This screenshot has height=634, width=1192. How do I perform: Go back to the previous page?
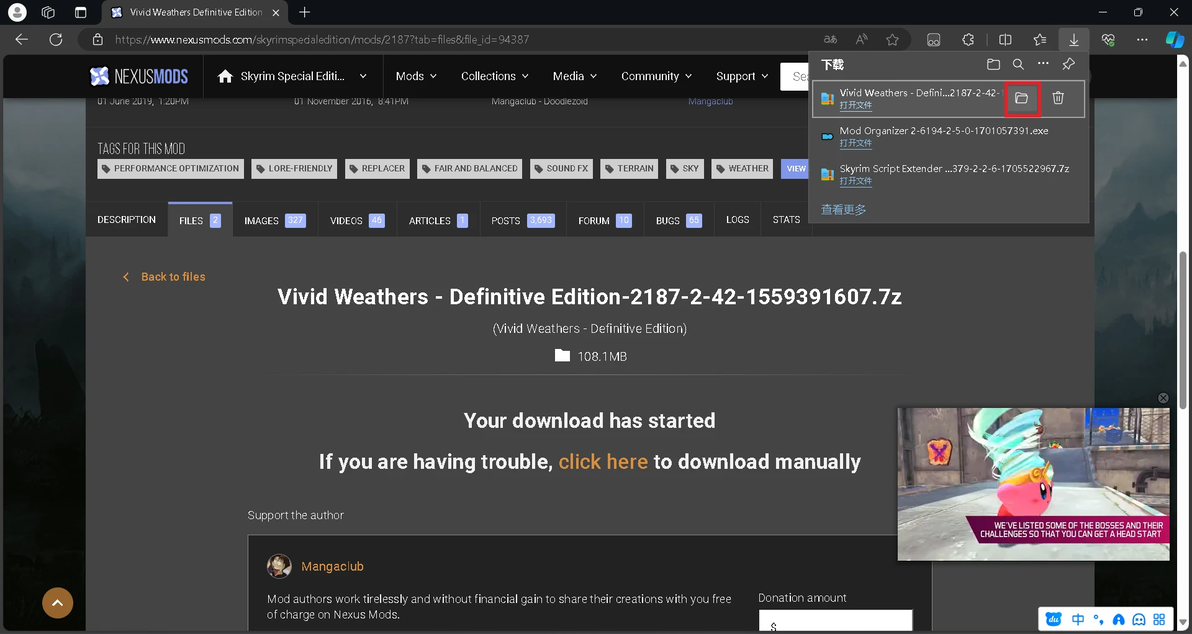coord(21,40)
